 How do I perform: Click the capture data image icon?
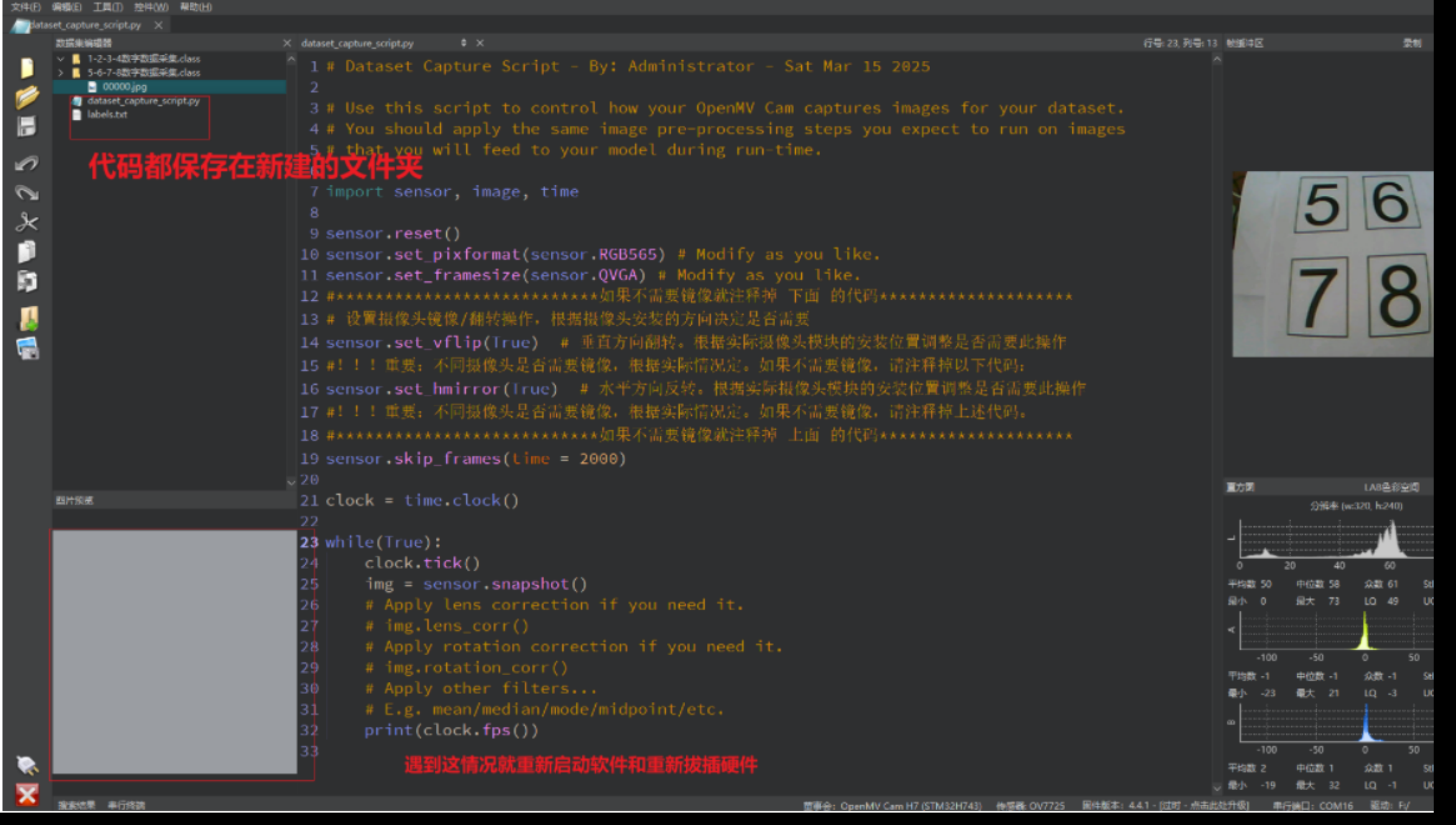(28, 349)
